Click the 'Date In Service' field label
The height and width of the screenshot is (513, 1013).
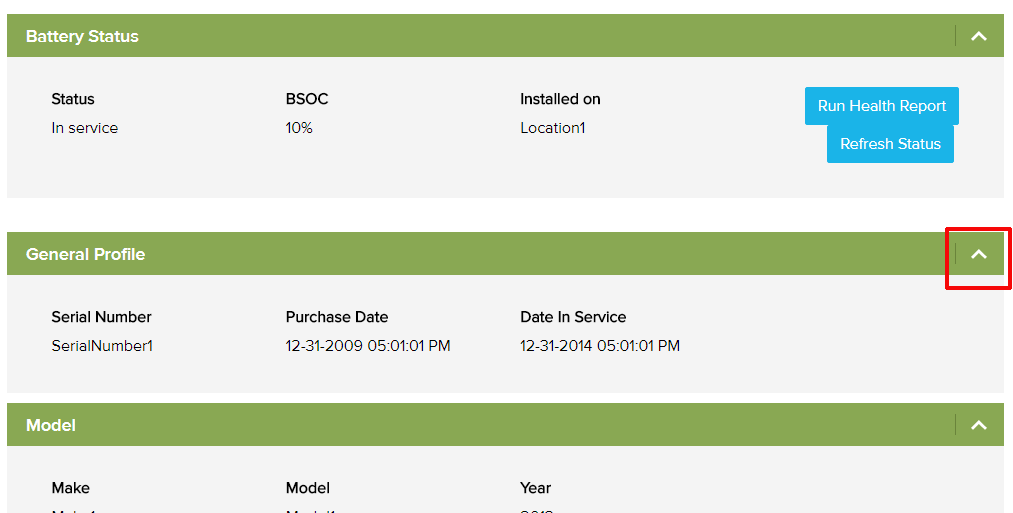click(x=573, y=317)
